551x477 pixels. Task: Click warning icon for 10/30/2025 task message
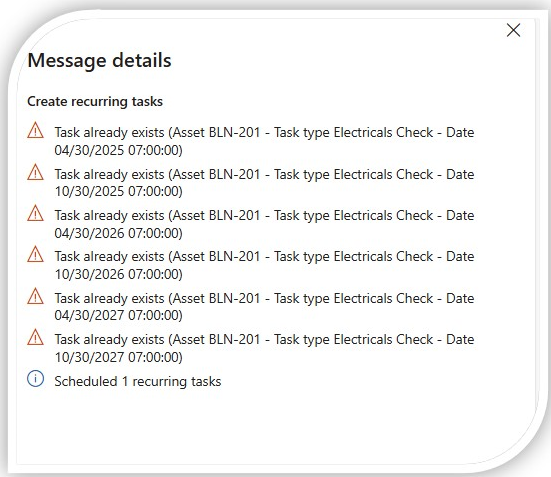tap(35, 172)
